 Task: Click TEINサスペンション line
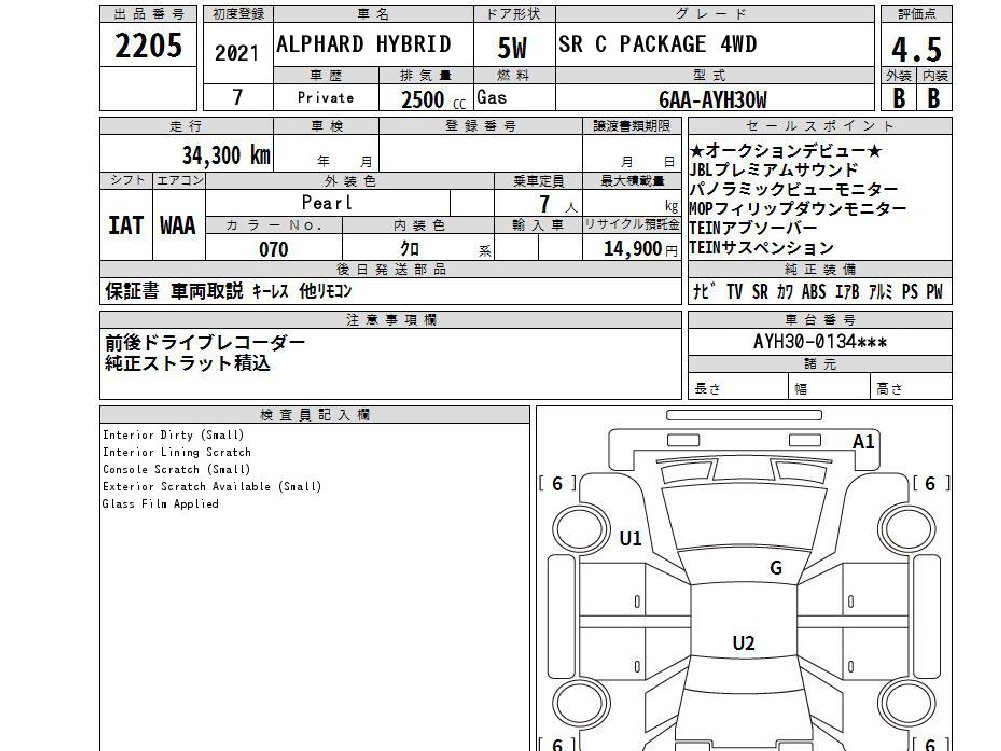pyautogui.click(x=762, y=247)
